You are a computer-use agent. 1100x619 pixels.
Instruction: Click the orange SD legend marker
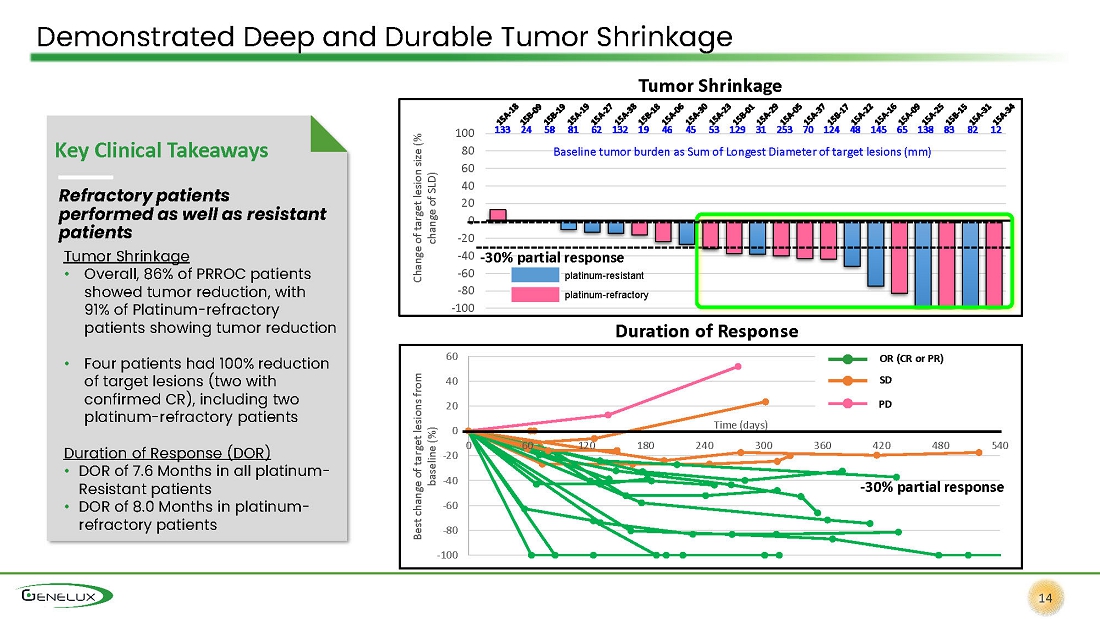coord(847,380)
